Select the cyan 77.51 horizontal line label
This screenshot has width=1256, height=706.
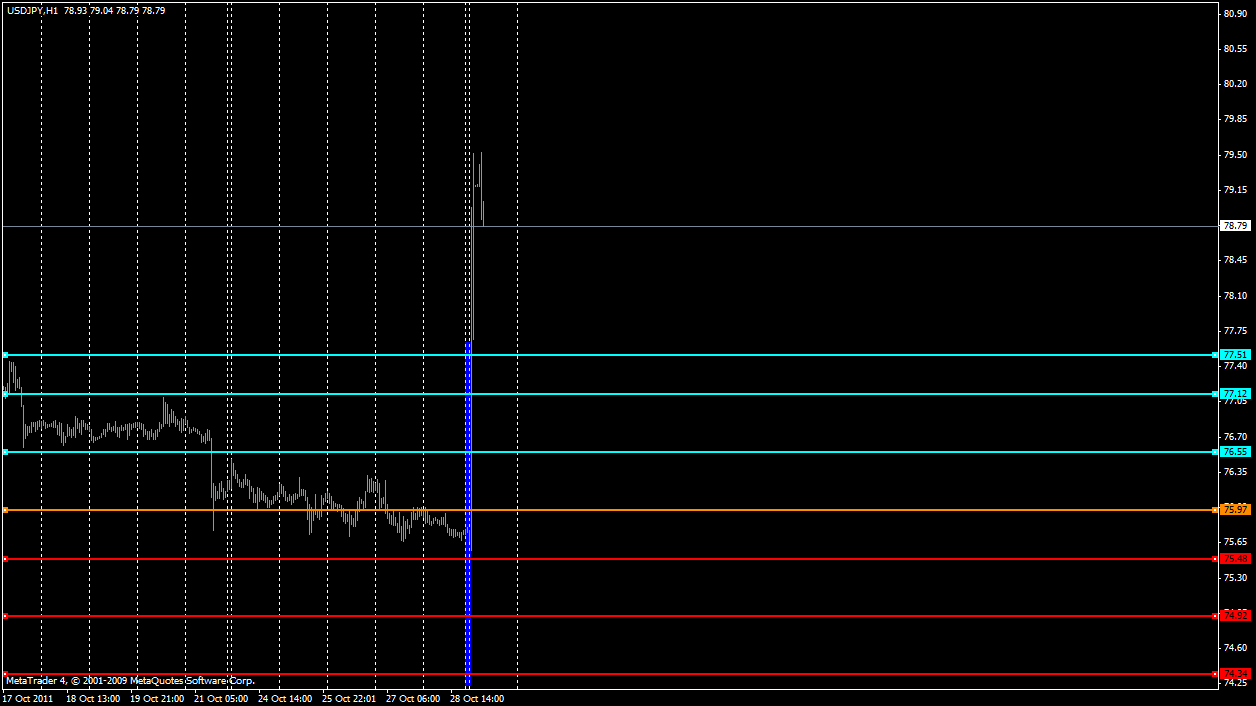pos(1236,355)
